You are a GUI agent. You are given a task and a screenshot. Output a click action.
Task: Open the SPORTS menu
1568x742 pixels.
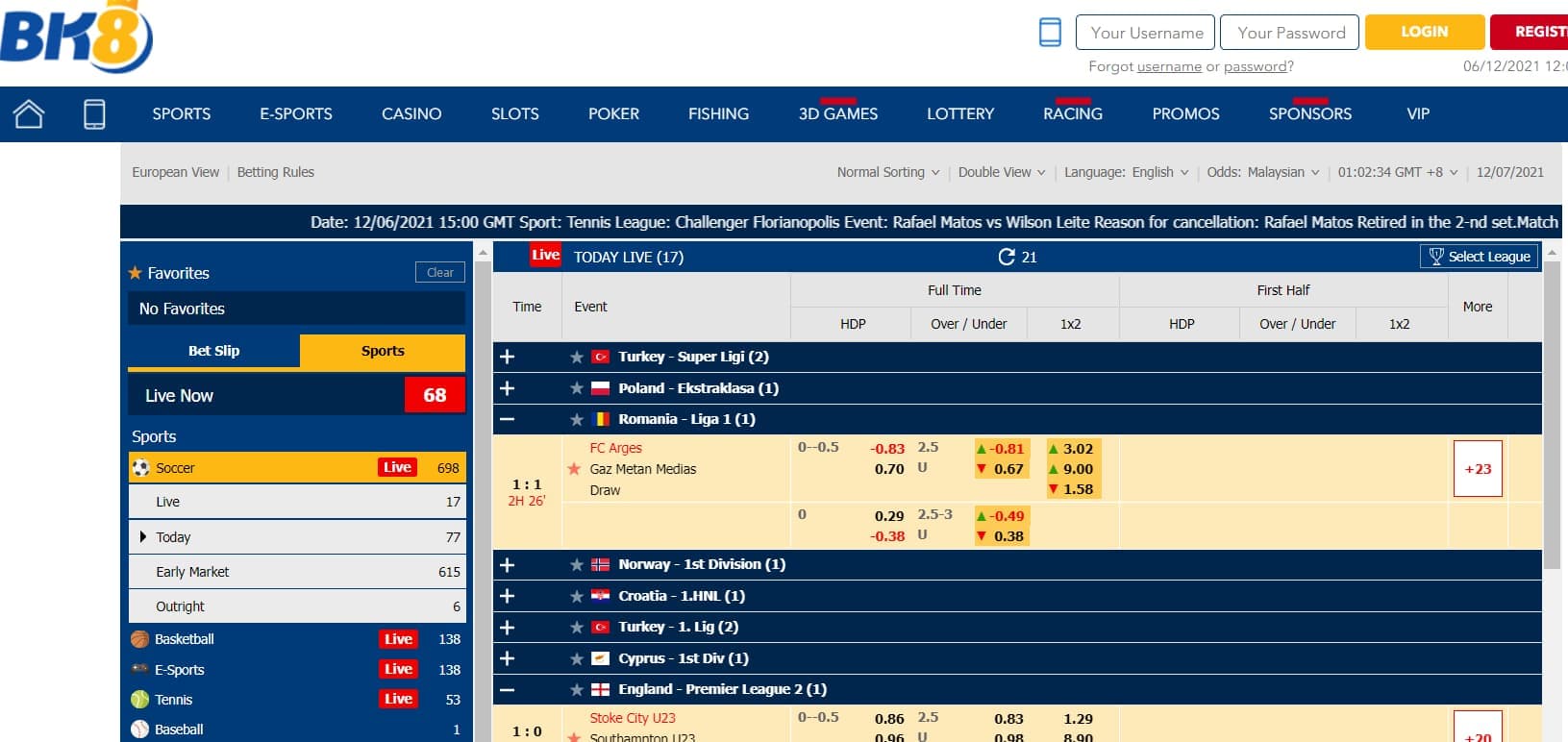point(182,113)
